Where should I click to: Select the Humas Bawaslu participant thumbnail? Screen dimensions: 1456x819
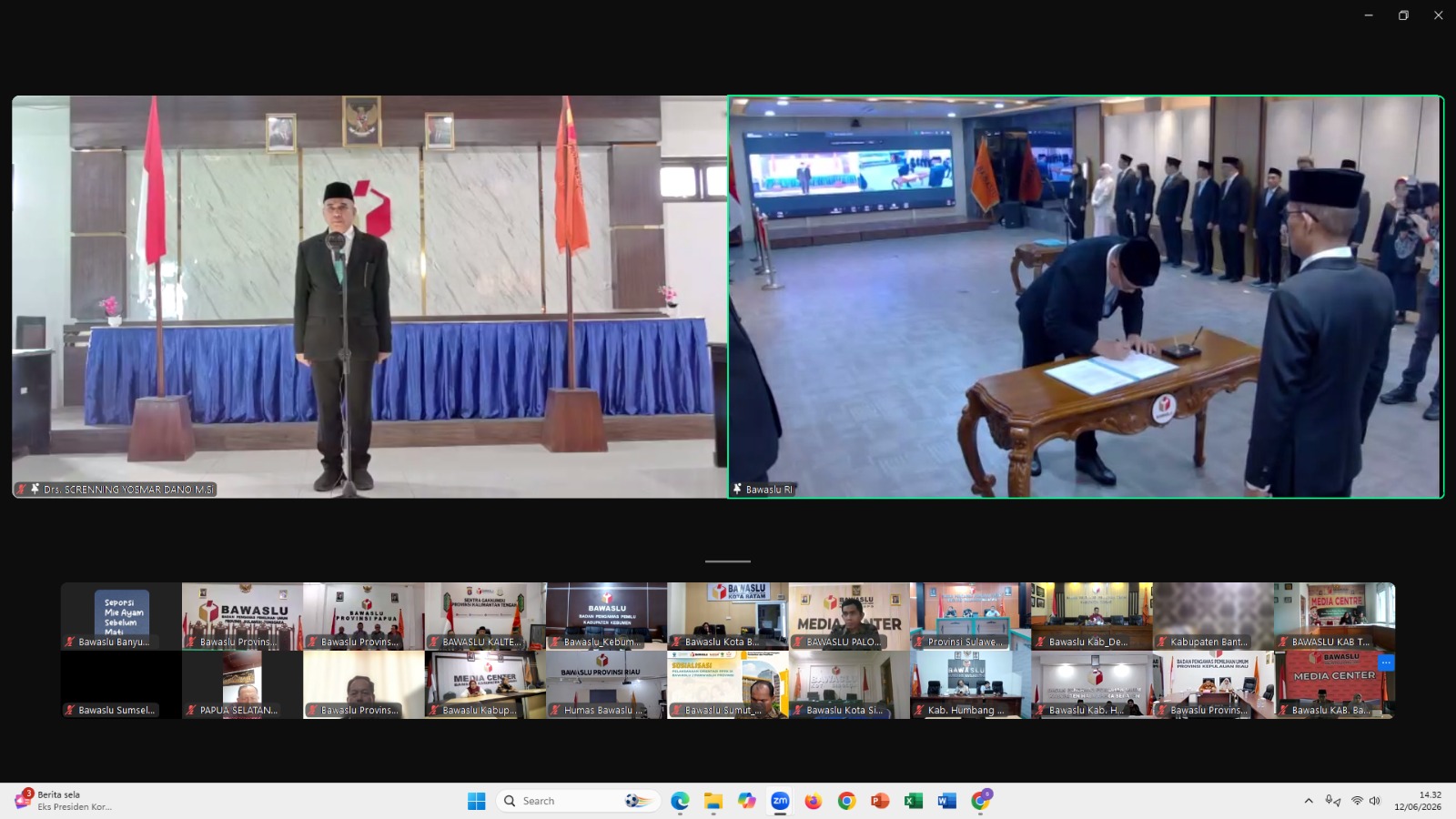pos(607,684)
